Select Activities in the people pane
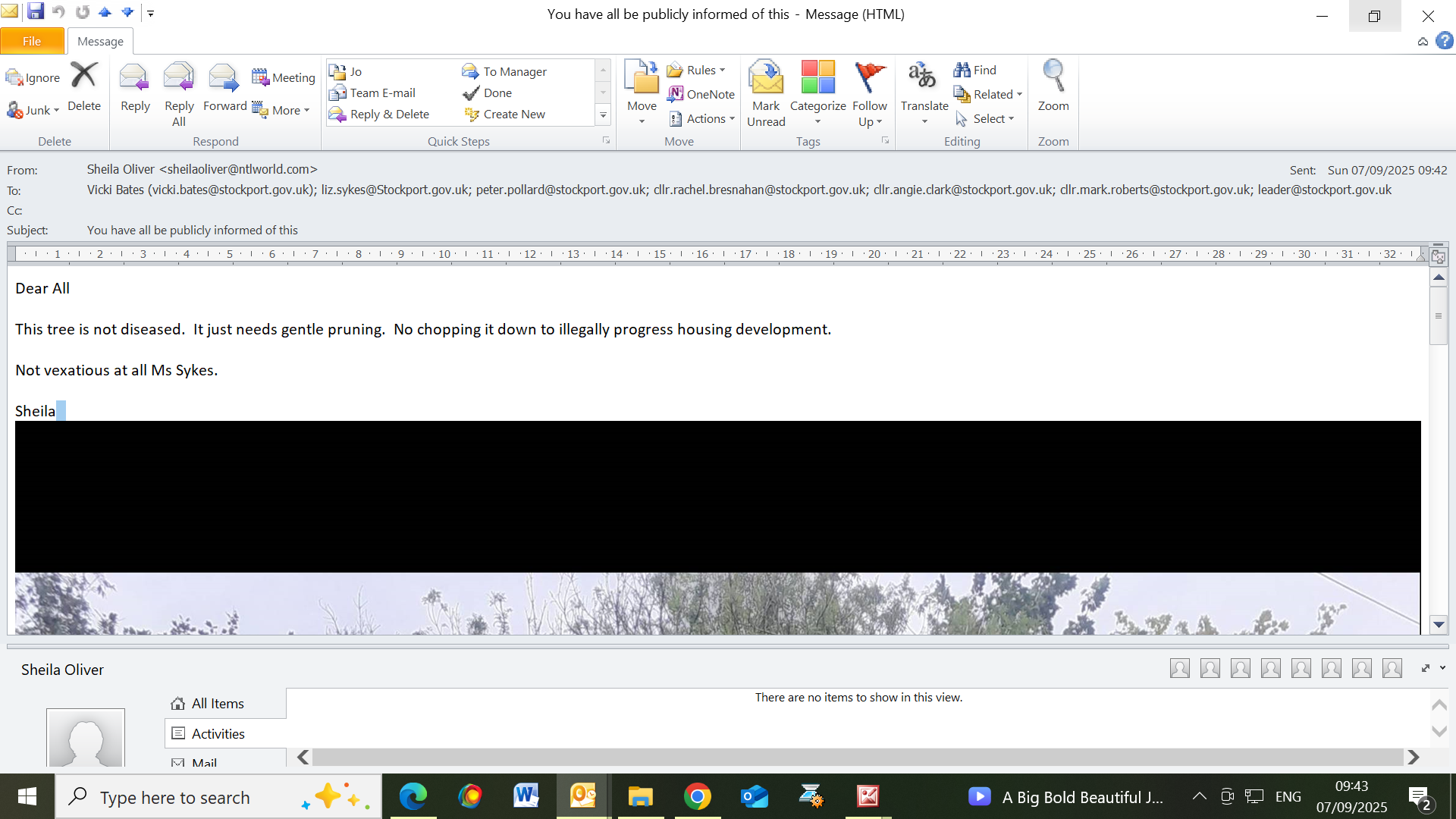 pyautogui.click(x=218, y=733)
